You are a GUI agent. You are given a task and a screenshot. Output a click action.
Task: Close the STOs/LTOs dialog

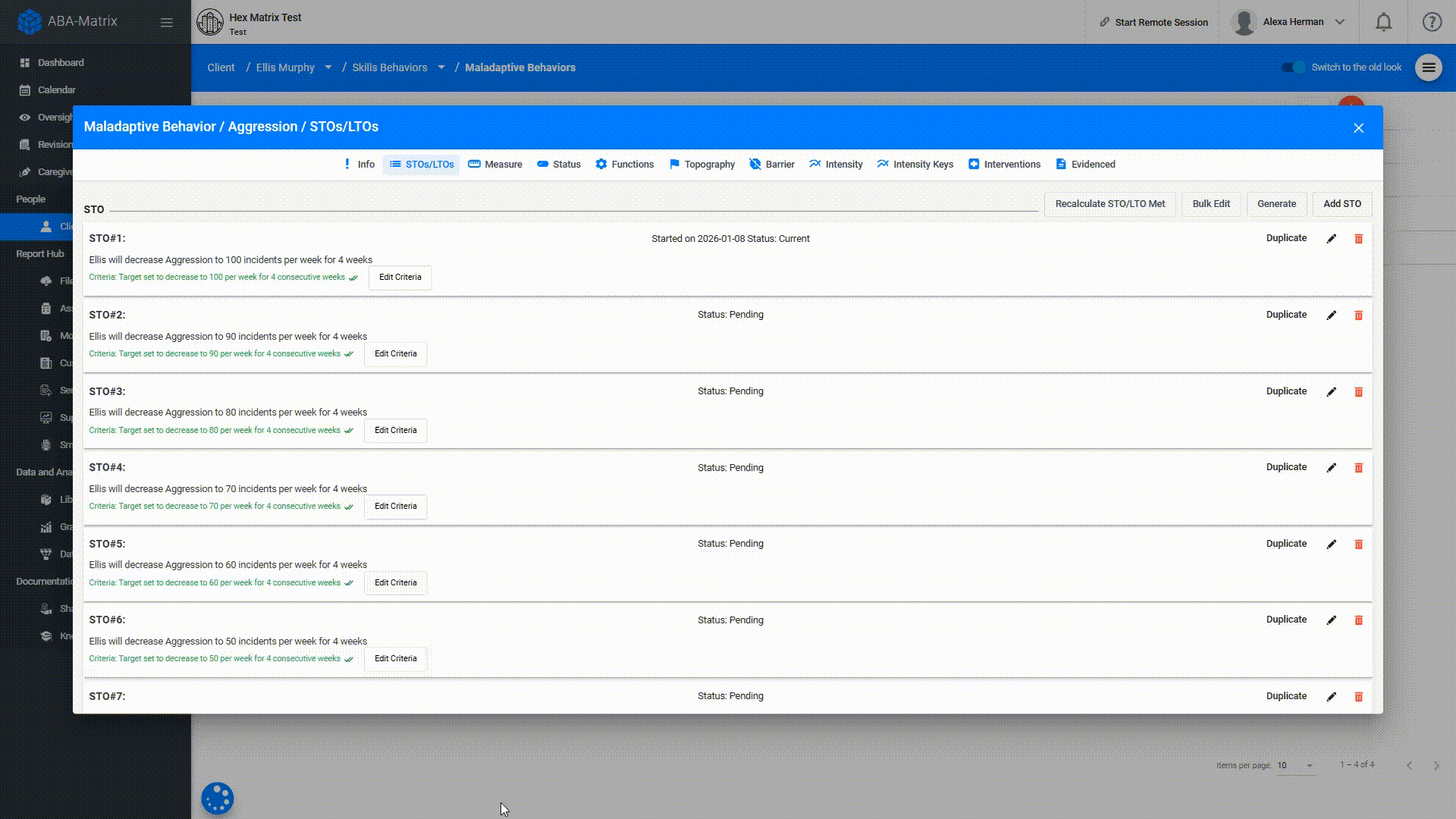(x=1358, y=128)
